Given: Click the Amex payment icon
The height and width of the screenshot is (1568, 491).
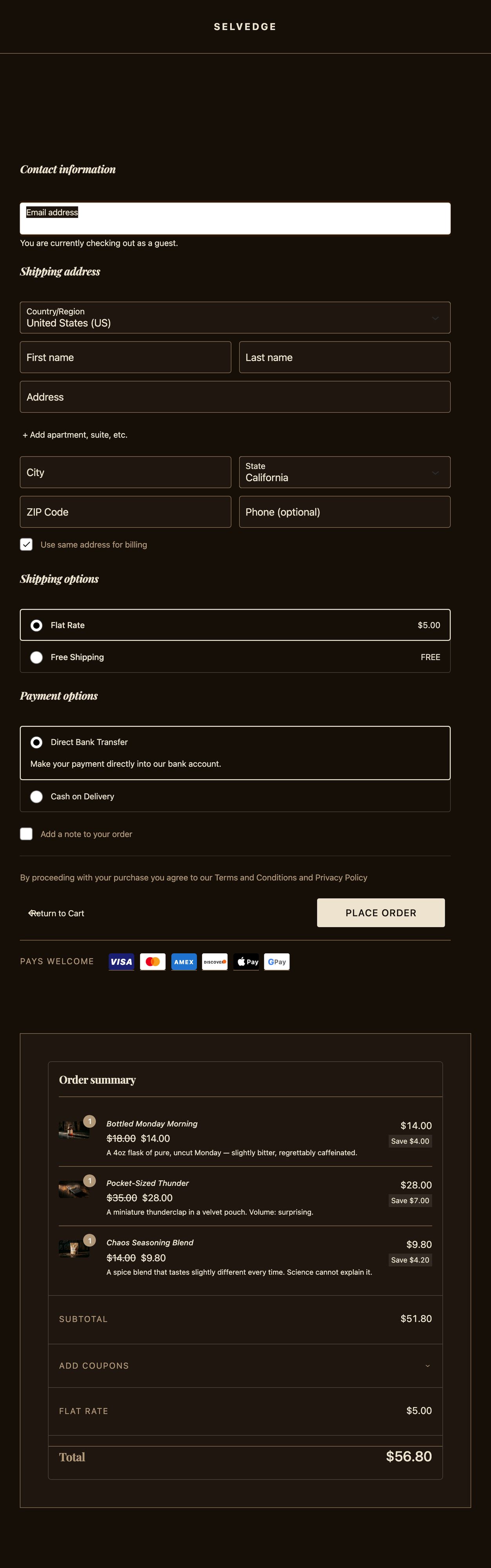Looking at the screenshot, I should click(184, 961).
